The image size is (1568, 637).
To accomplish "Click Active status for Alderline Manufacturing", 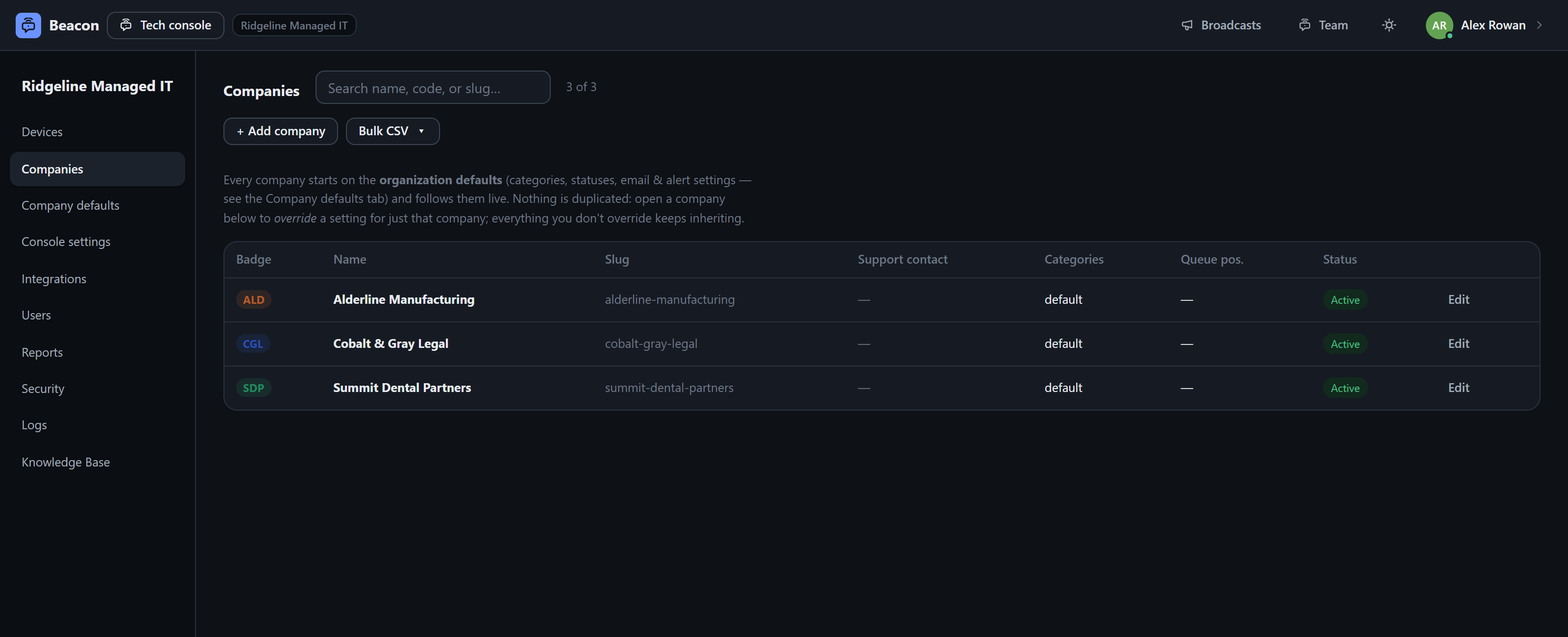I will [1345, 299].
